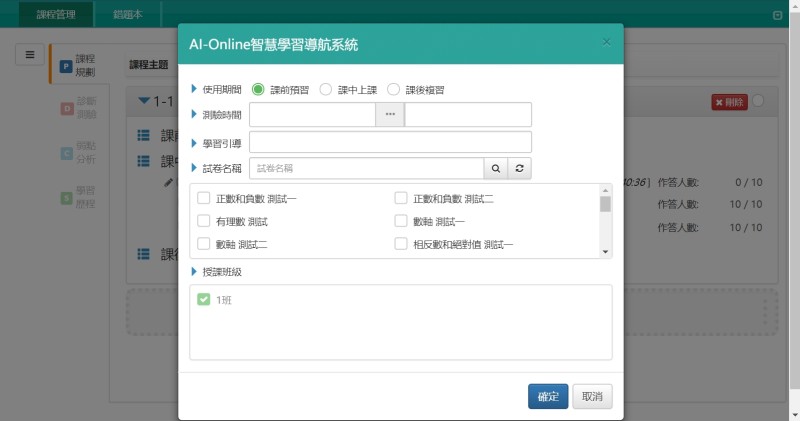This screenshot has width=800, height=421.
Task: Click the hamburger menu icon at left
Action: click(x=30, y=55)
